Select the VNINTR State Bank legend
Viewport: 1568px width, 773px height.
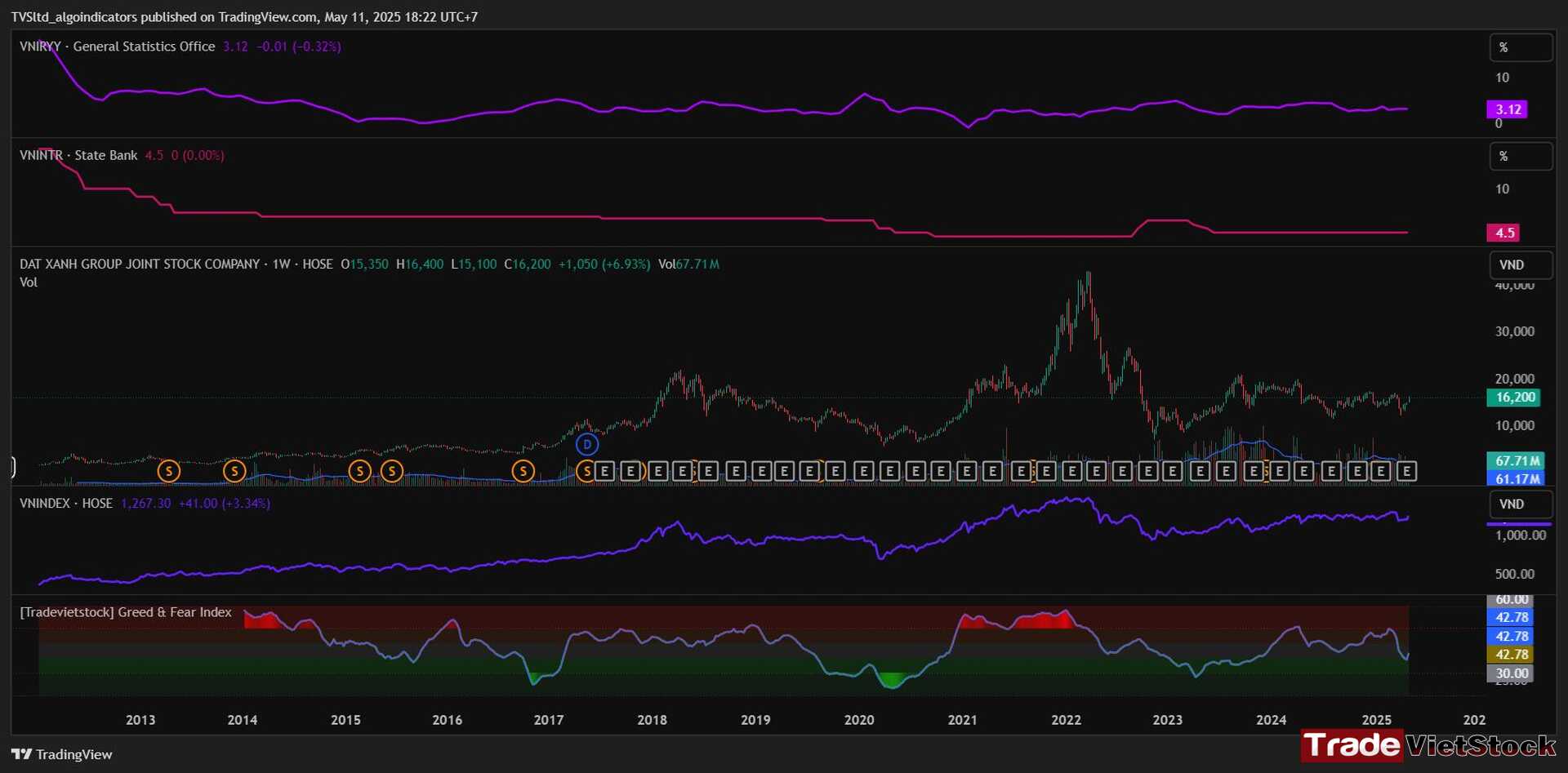(78, 155)
